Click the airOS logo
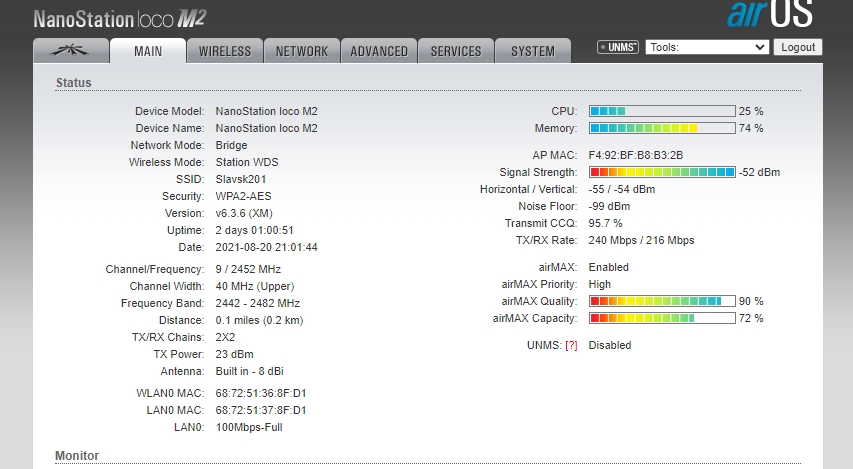Screen dimensions: 853x469 point(770,14)
